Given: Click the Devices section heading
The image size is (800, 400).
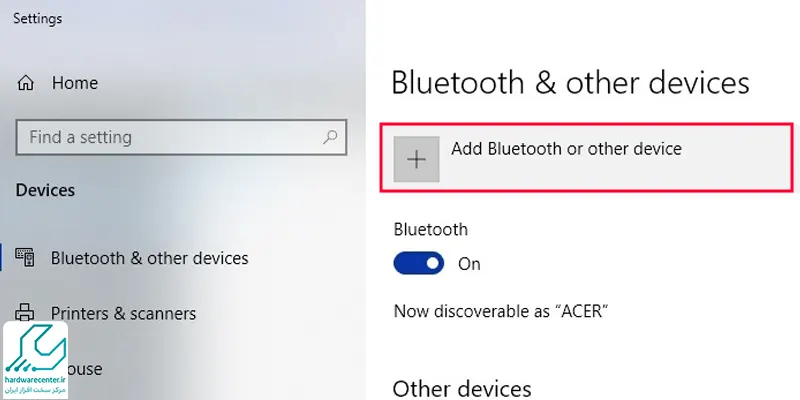Looking at the screenshot, I should (45, 190).
